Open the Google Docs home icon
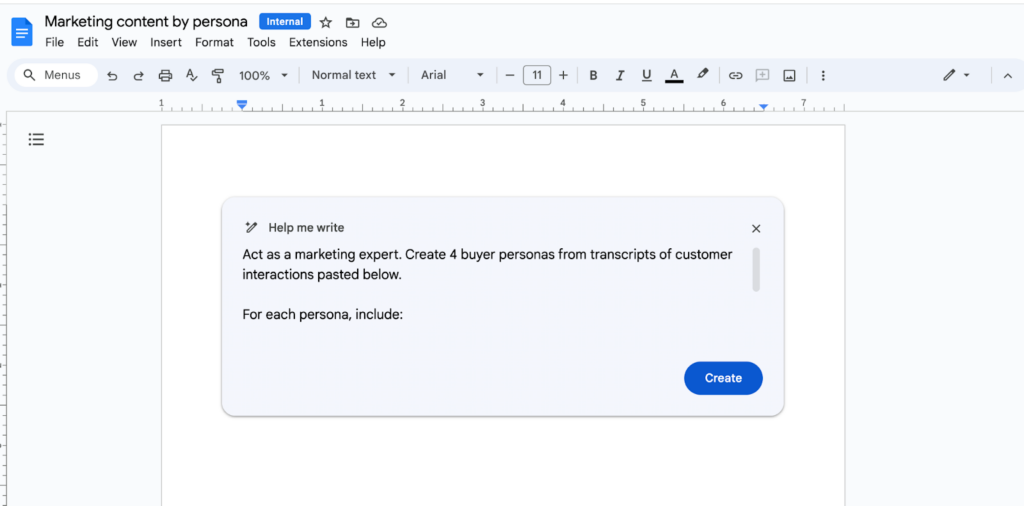The image size is (1024, 506). [22, 31]
